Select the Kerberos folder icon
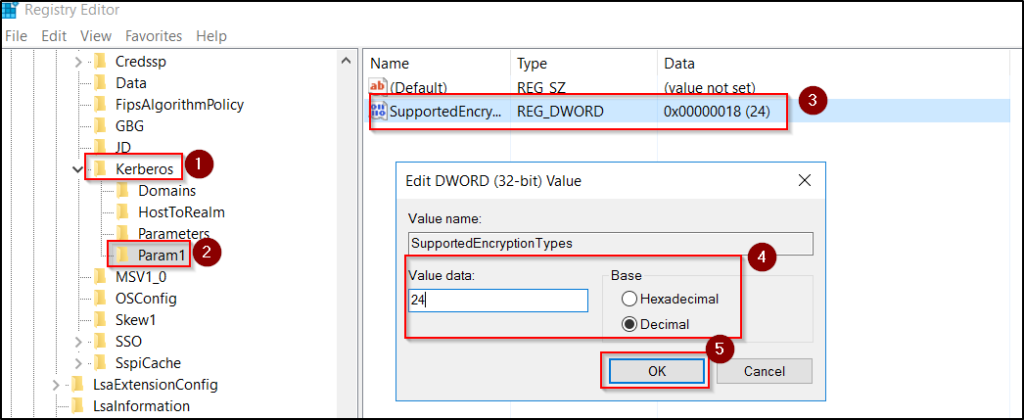 coord(100,169)
